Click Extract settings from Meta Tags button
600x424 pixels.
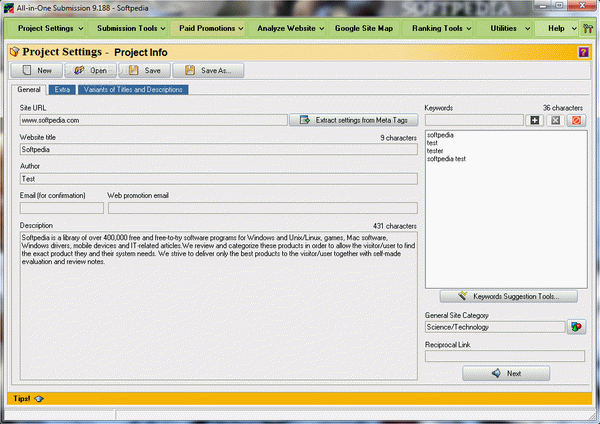coord(354,120)
